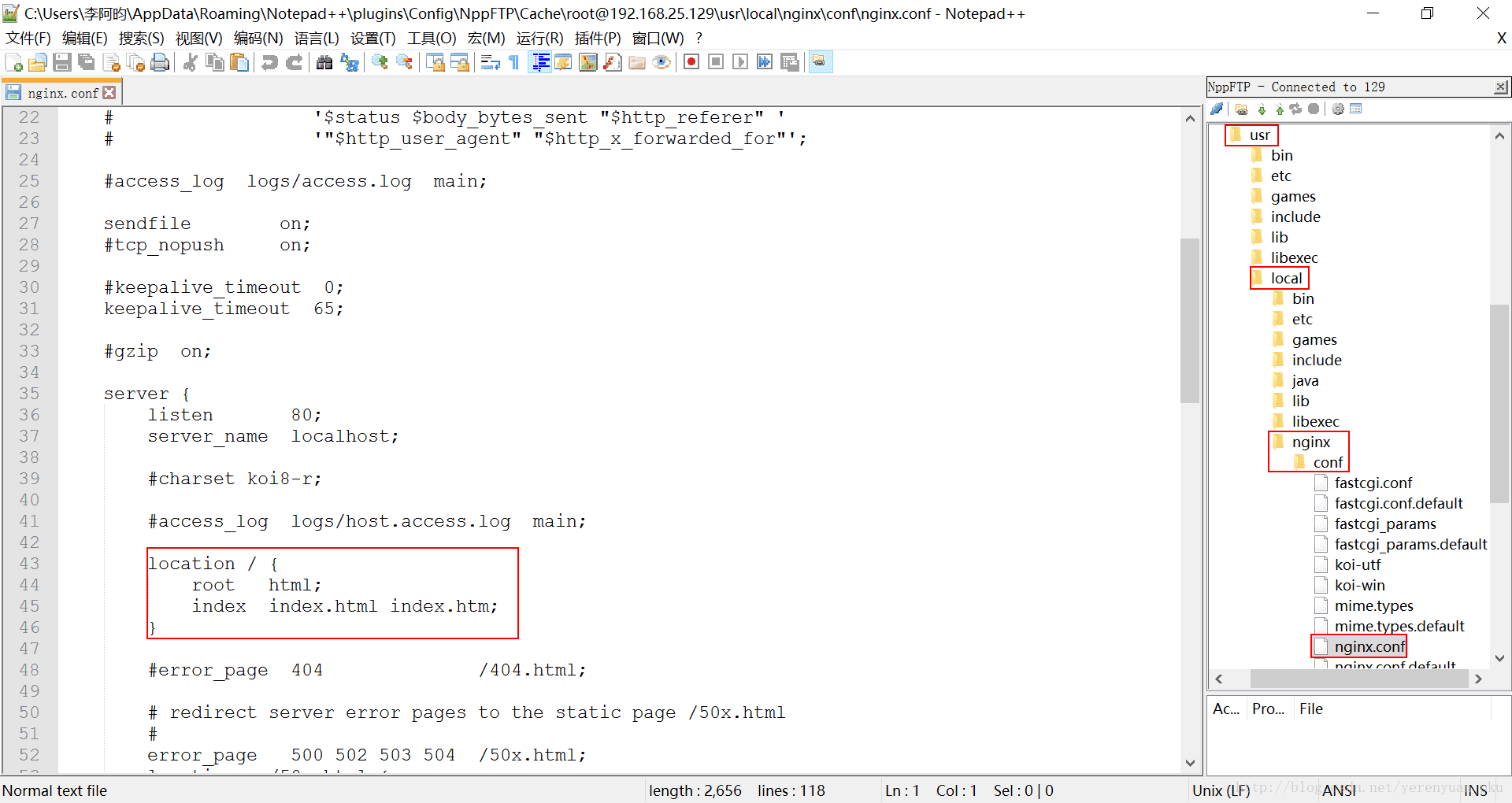Close the NppFTP side panel

[x=1501, y=87]
